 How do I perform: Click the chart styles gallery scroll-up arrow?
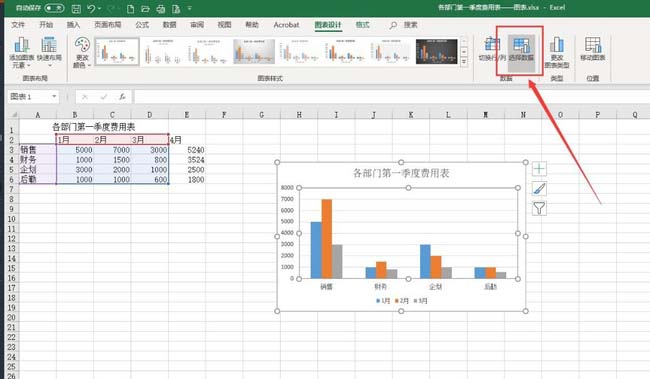[x=464, y=41]
